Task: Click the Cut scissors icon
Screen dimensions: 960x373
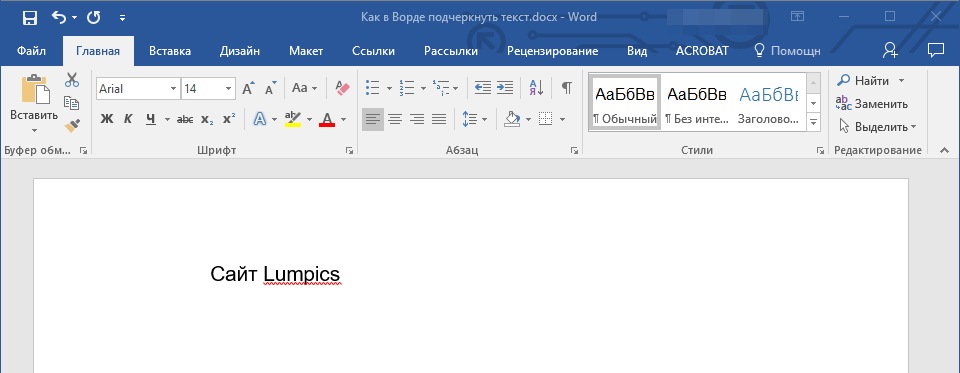Action: (72, 80)
